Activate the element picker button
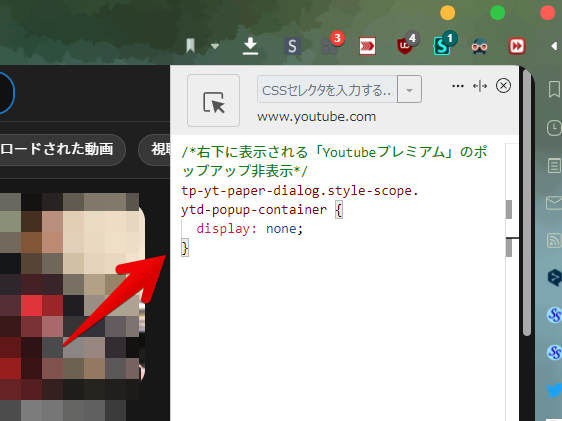562x421 pixels. click(x=213, y=100)
